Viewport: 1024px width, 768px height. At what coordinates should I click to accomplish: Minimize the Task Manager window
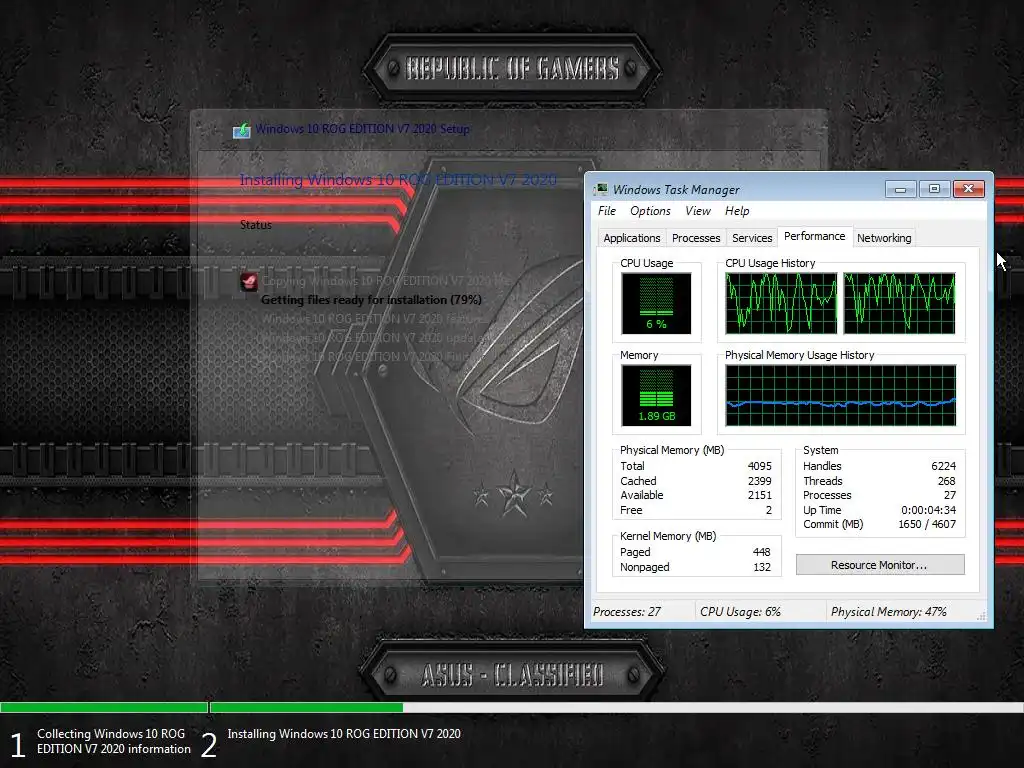click(901, 189)
